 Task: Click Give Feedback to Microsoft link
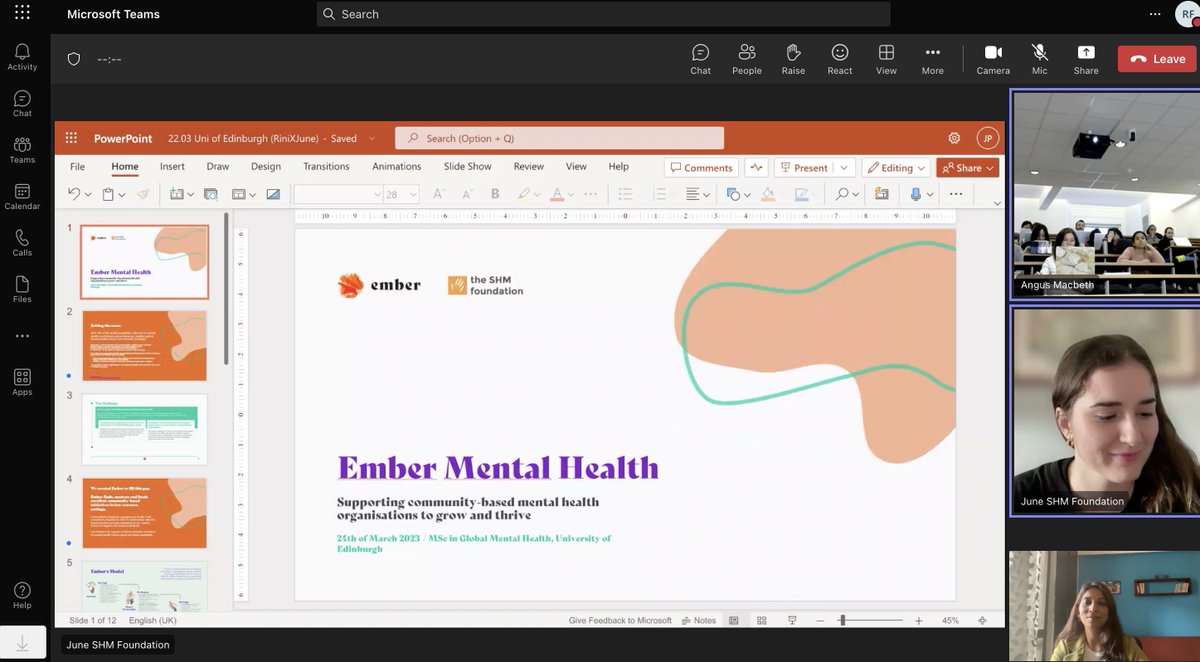(620, 620)
